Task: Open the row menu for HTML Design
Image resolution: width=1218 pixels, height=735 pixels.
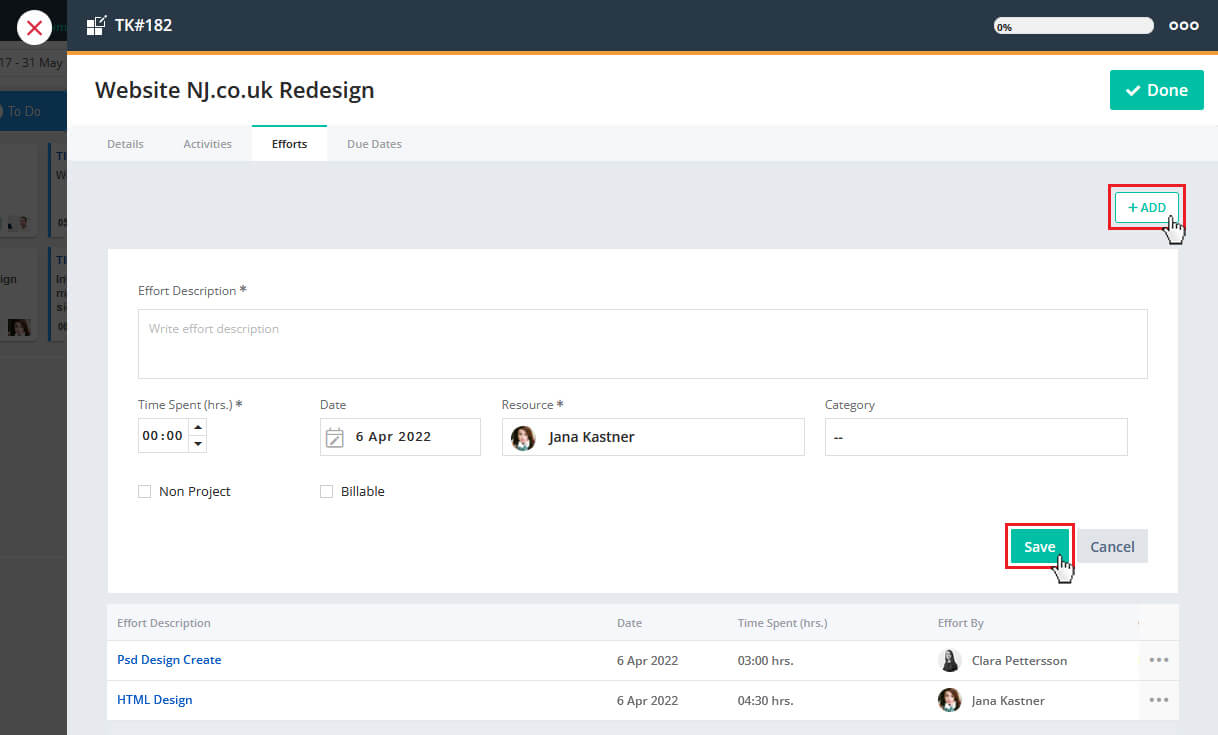Action: pos(1159,700)
